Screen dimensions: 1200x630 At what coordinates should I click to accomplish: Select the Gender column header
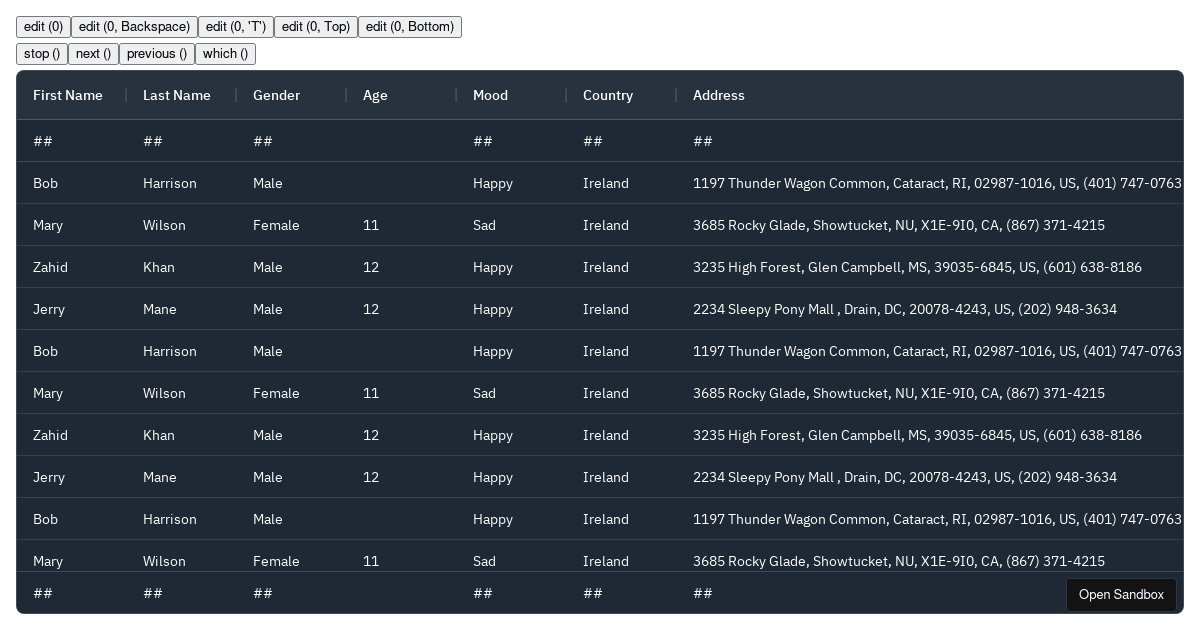pos(276,95)
